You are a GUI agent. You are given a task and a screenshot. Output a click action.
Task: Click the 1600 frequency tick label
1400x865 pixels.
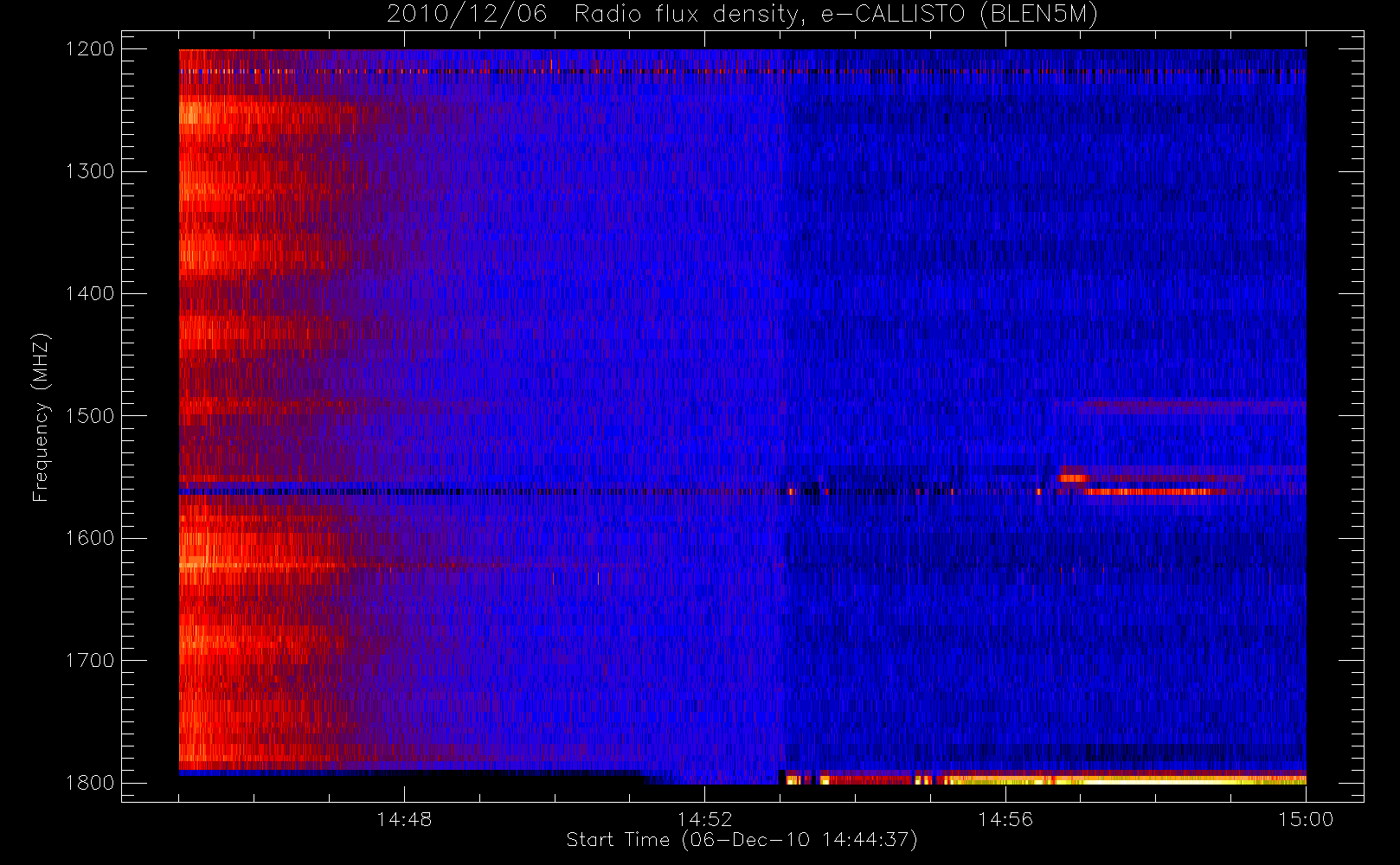point(90,538)
